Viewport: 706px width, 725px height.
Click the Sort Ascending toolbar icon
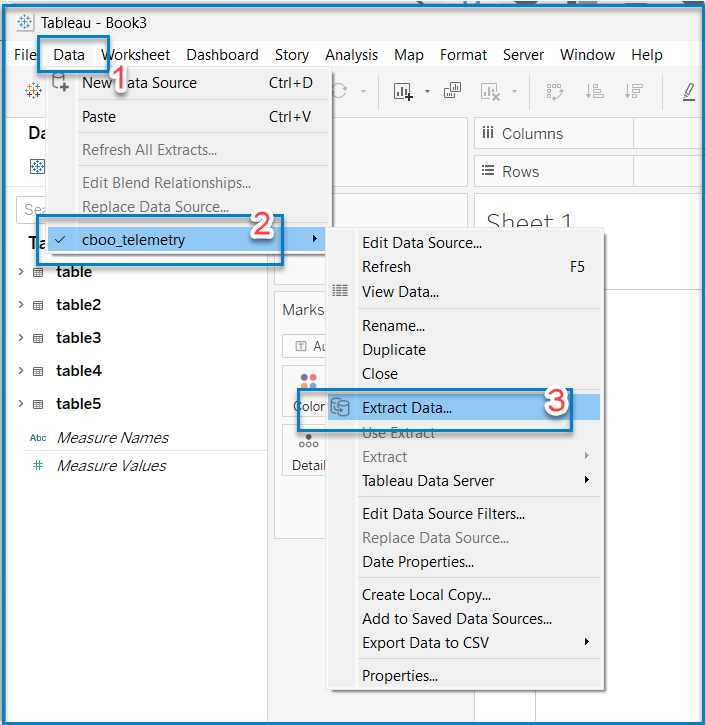594,91
